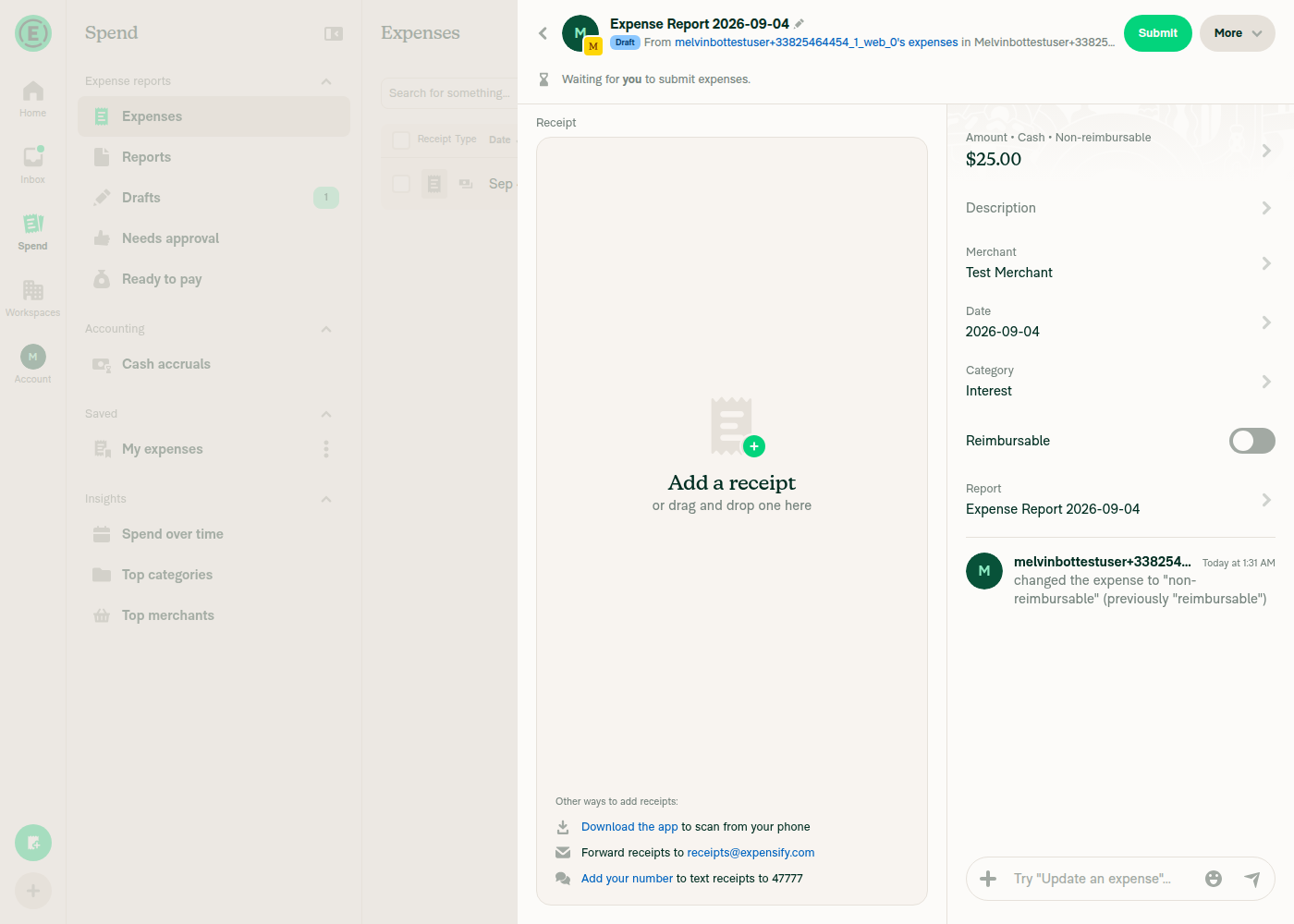Collapse the Accounting section
1294x924 pixels.
click(x=326, y=329)
